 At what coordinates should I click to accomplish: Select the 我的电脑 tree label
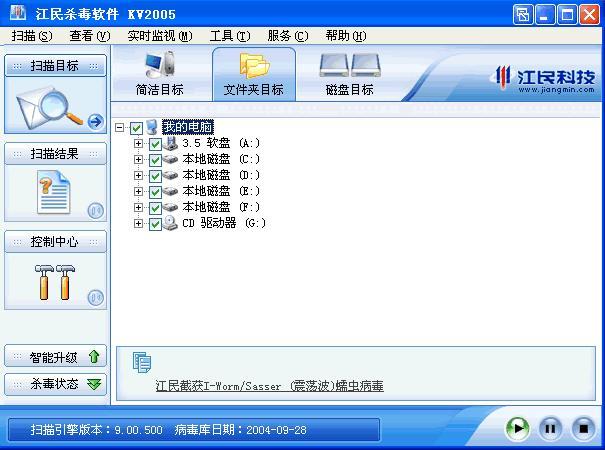(188, 127)
